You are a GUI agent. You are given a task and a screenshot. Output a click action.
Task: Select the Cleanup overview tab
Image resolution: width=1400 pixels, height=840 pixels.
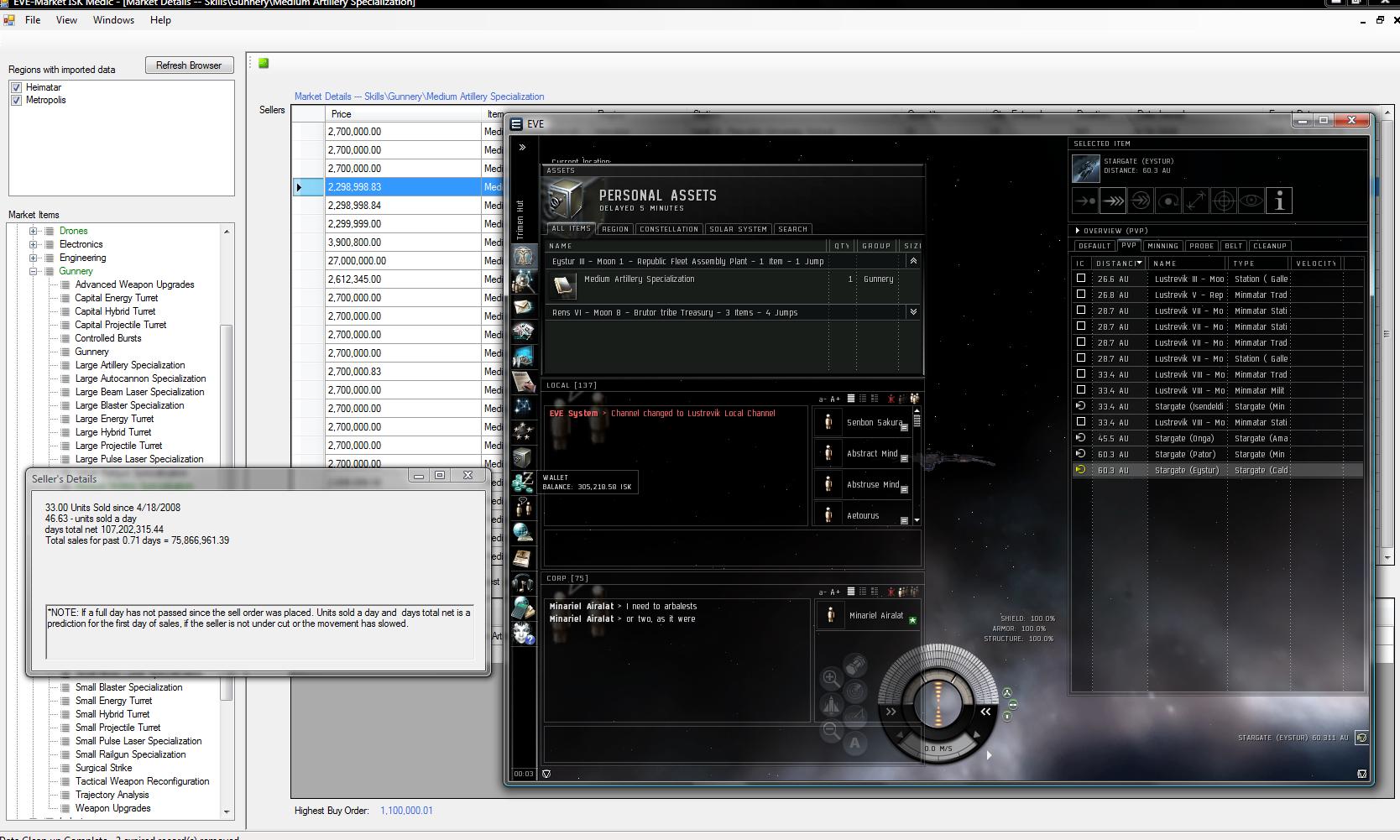1270,246
